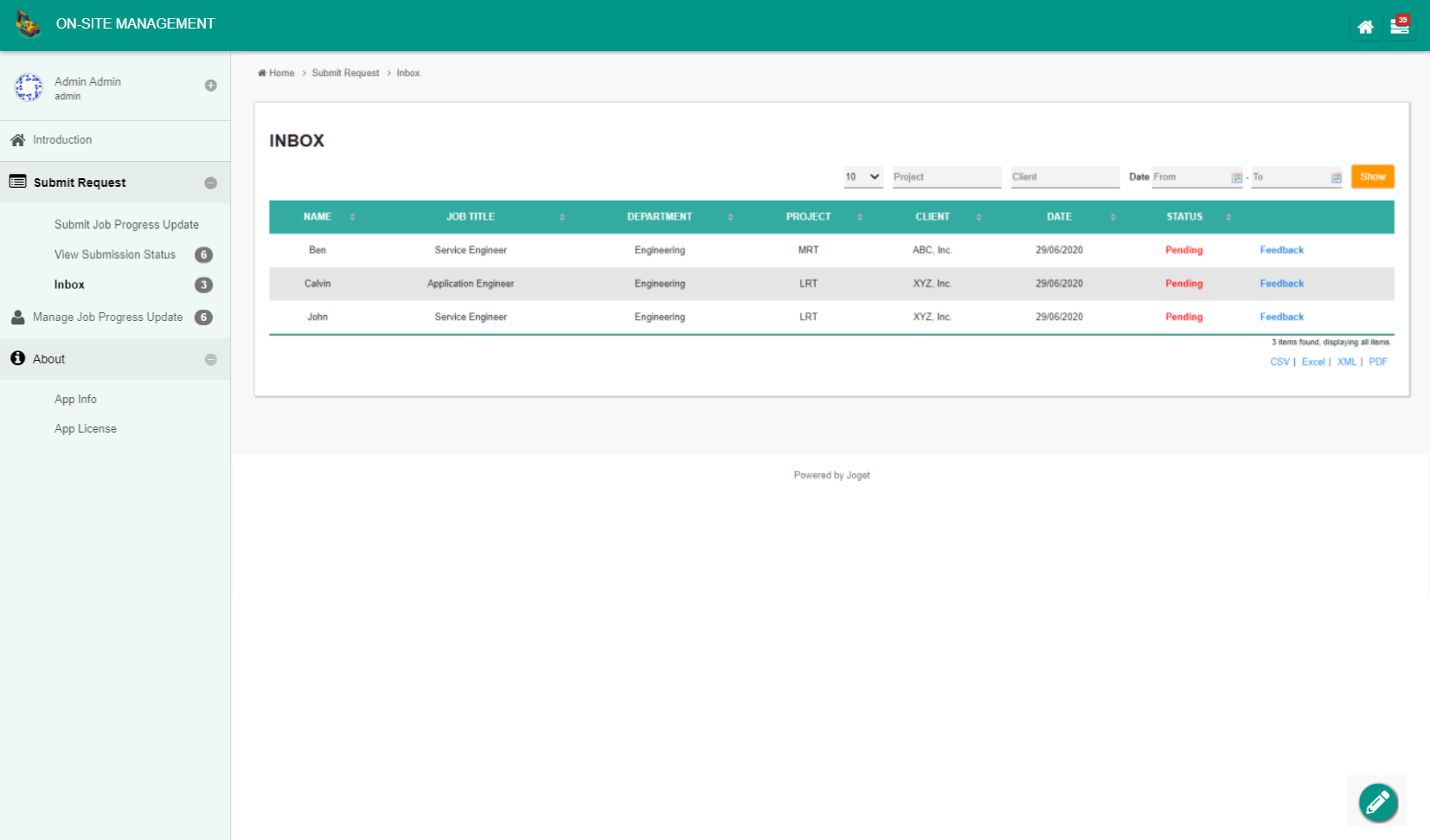Select the Introduction home icon in the sidebar
1430x840 pixels.
[16, 139]
